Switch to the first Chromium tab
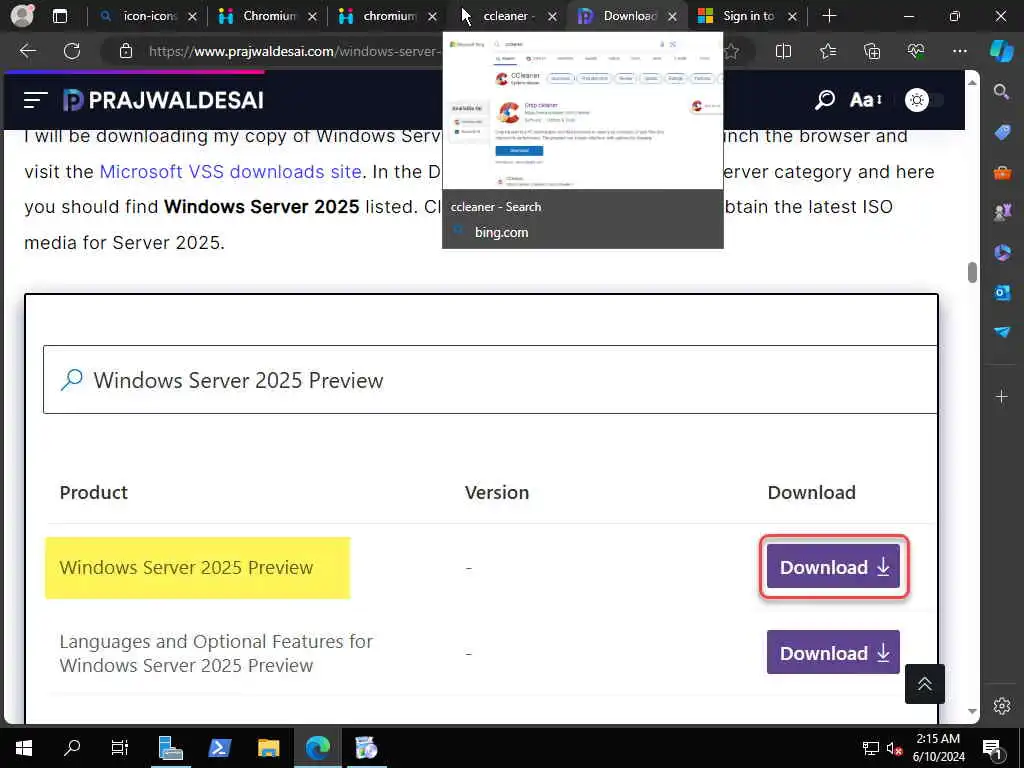 coord(270,16)
